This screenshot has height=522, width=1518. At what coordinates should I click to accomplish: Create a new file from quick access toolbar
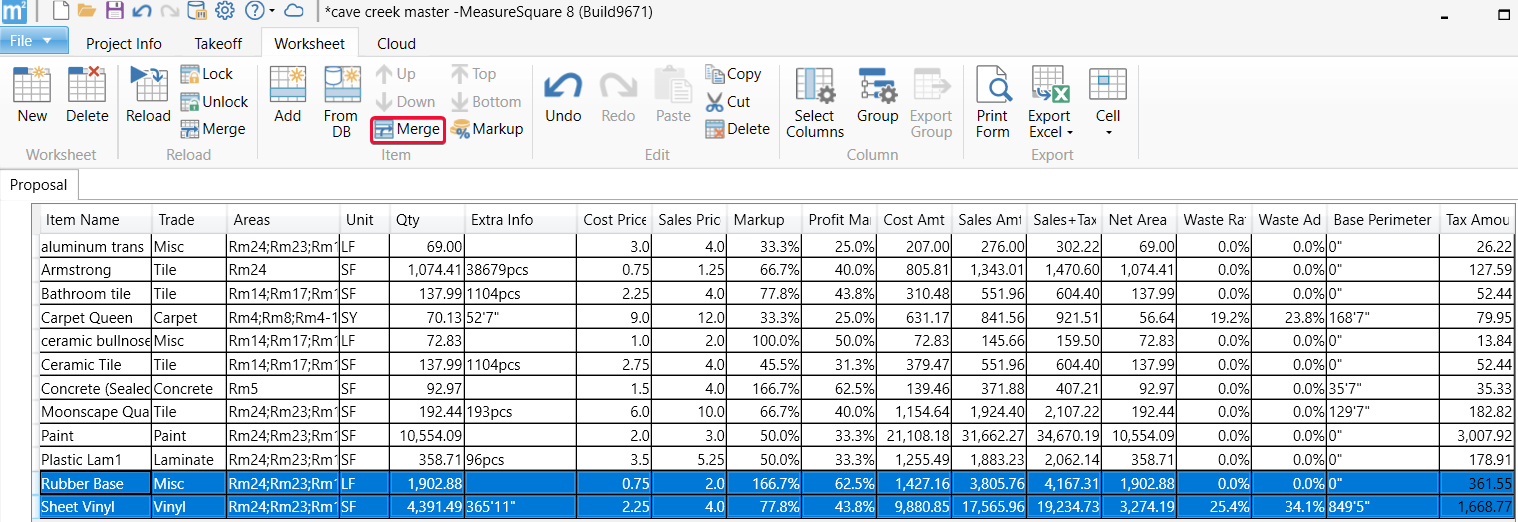[61, 11]
